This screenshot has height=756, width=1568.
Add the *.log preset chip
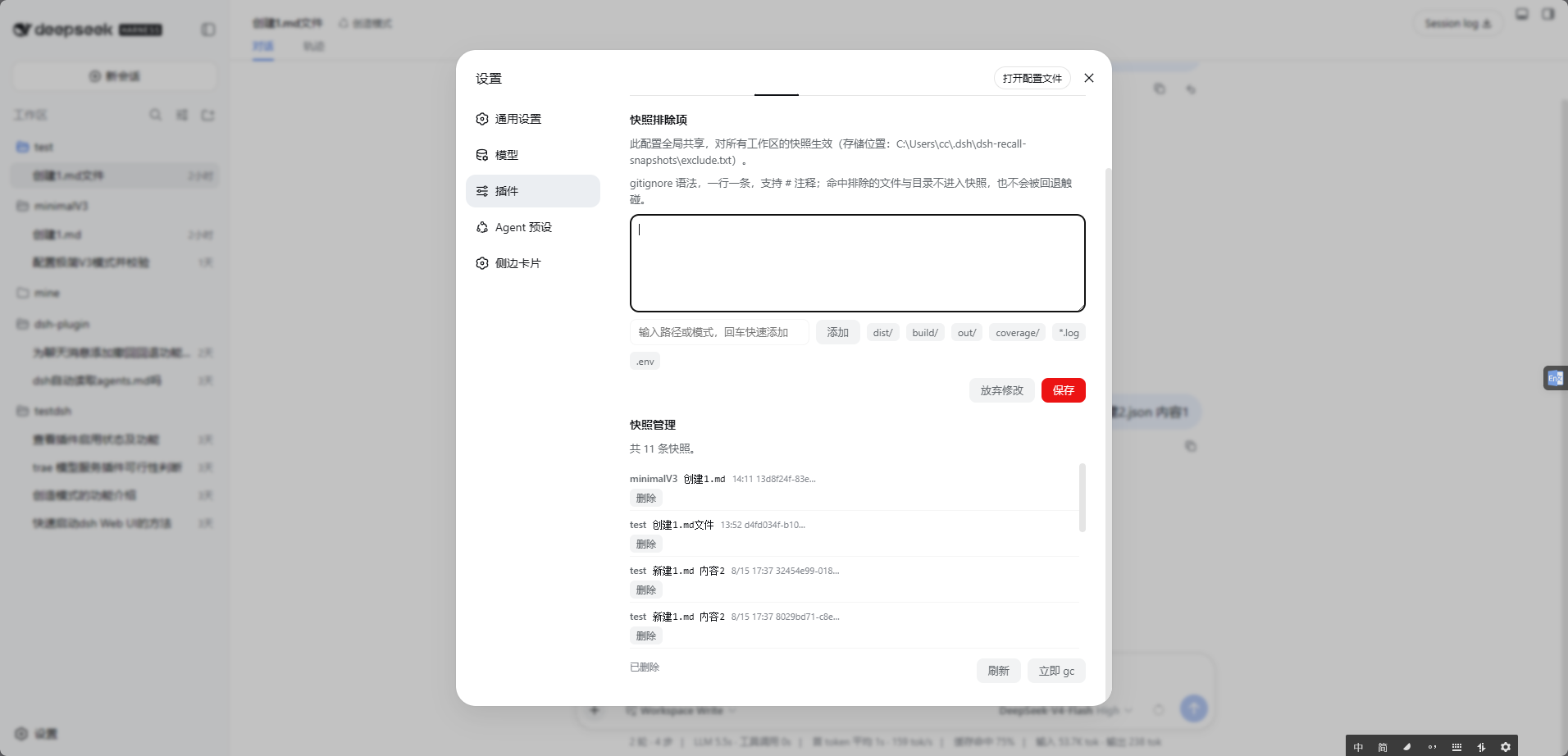point(1069,333)
